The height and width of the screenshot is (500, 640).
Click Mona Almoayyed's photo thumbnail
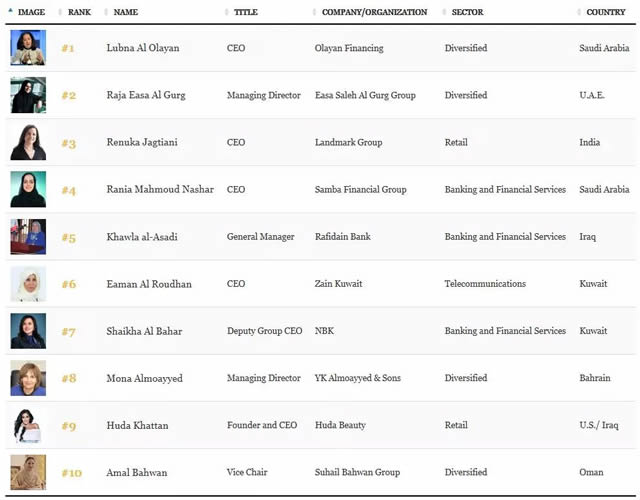(x=28, y=378)
